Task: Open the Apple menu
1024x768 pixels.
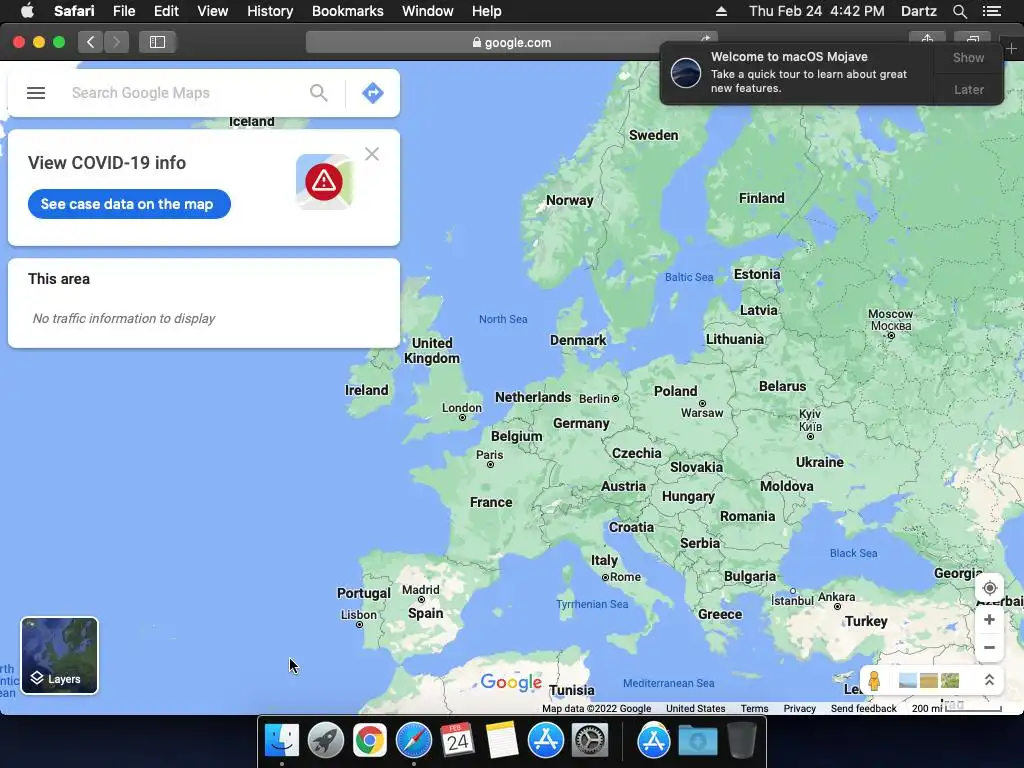Action: click(x=27, y=11)
